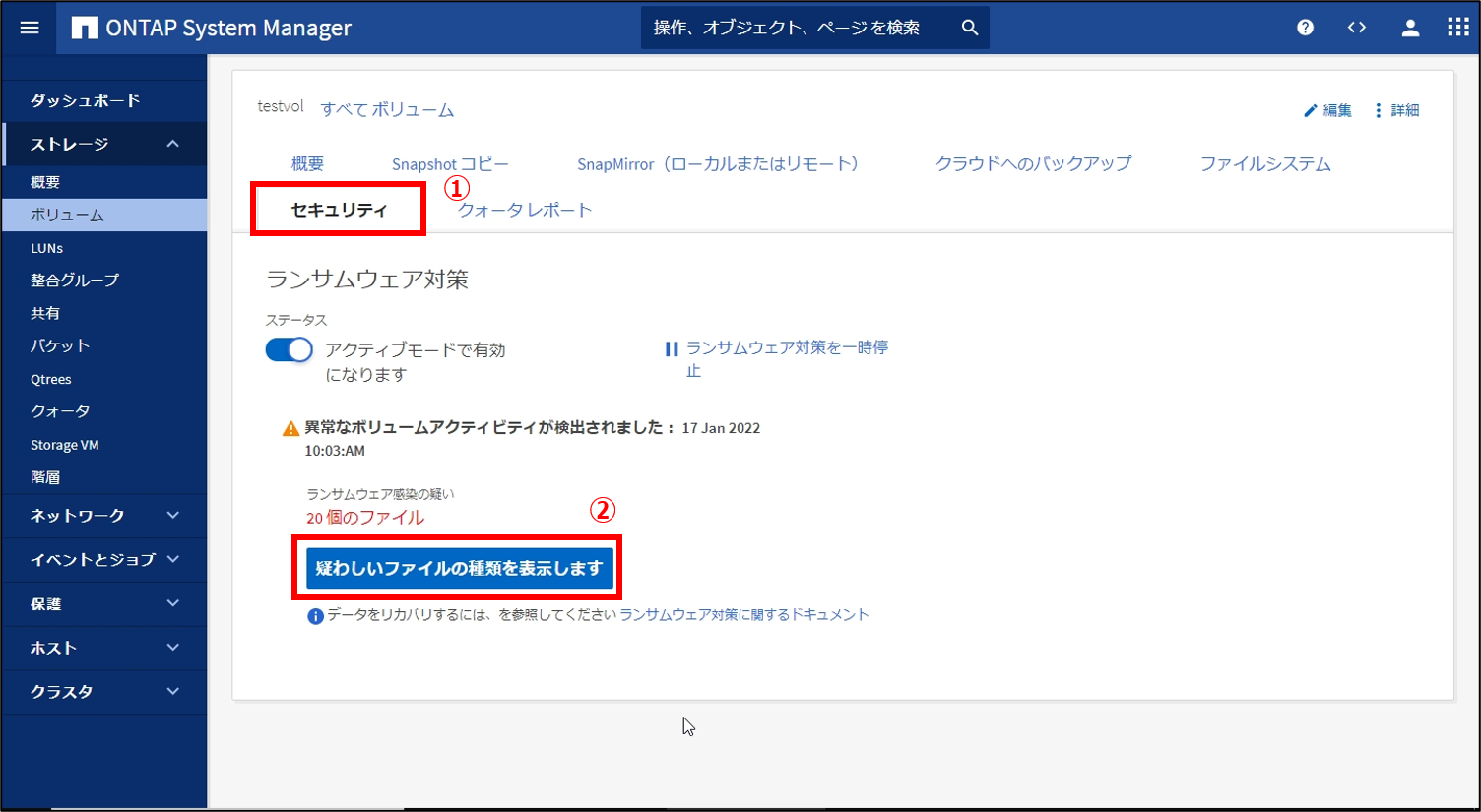1481x812 pixels.
Task: Expand the 保護 section
Action: coord(173,603)
